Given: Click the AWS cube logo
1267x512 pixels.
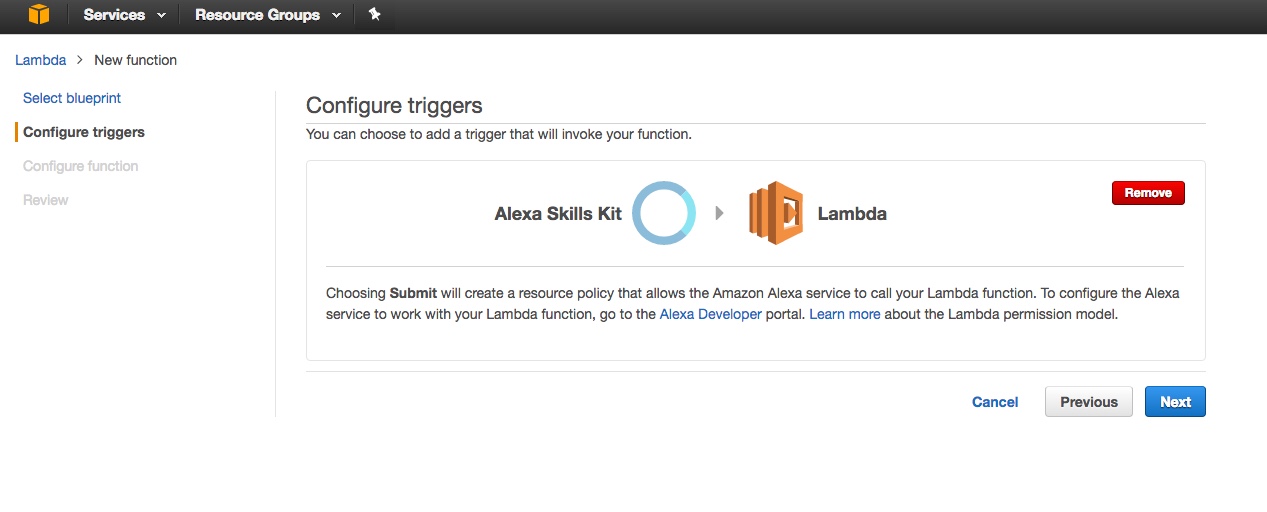Looking at the screenshot, I should coord(39,15).
